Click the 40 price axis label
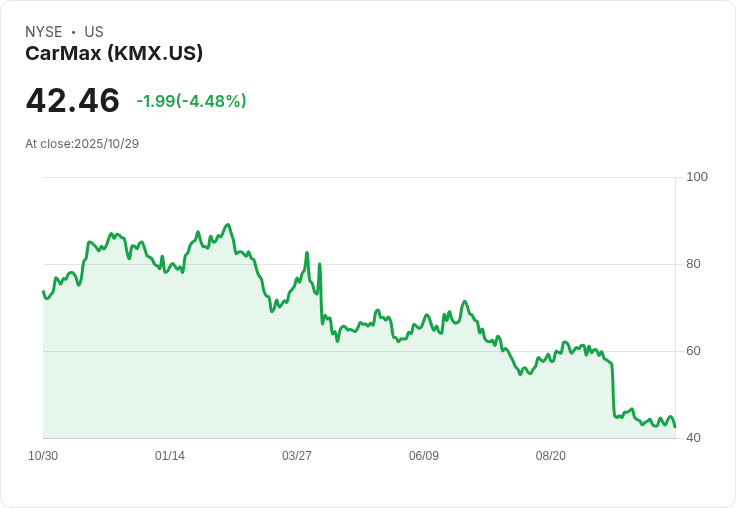Screen dimensions: 736x508 (x=694, y=438)
